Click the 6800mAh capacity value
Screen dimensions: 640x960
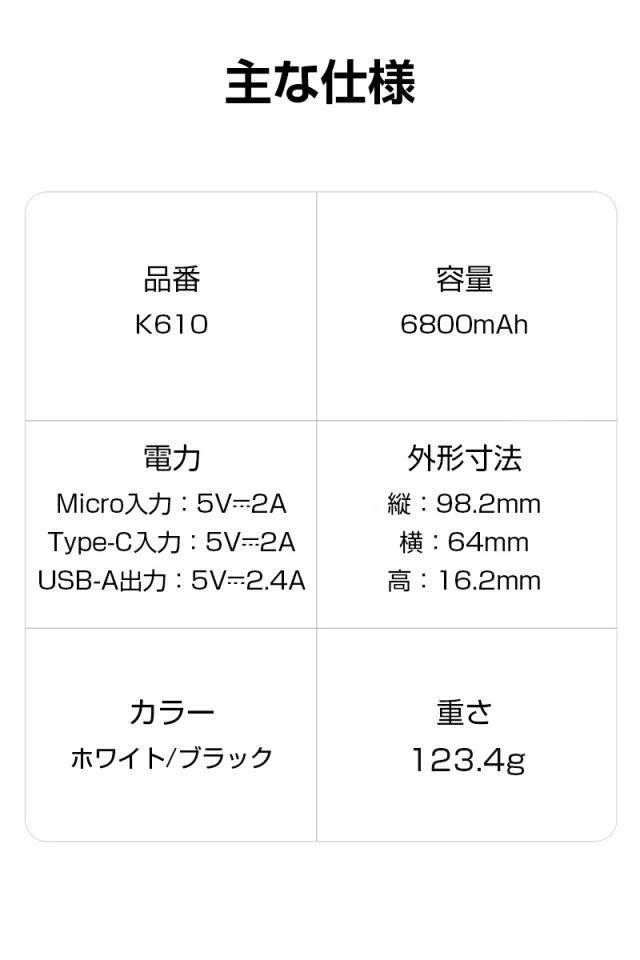[464, 325]
